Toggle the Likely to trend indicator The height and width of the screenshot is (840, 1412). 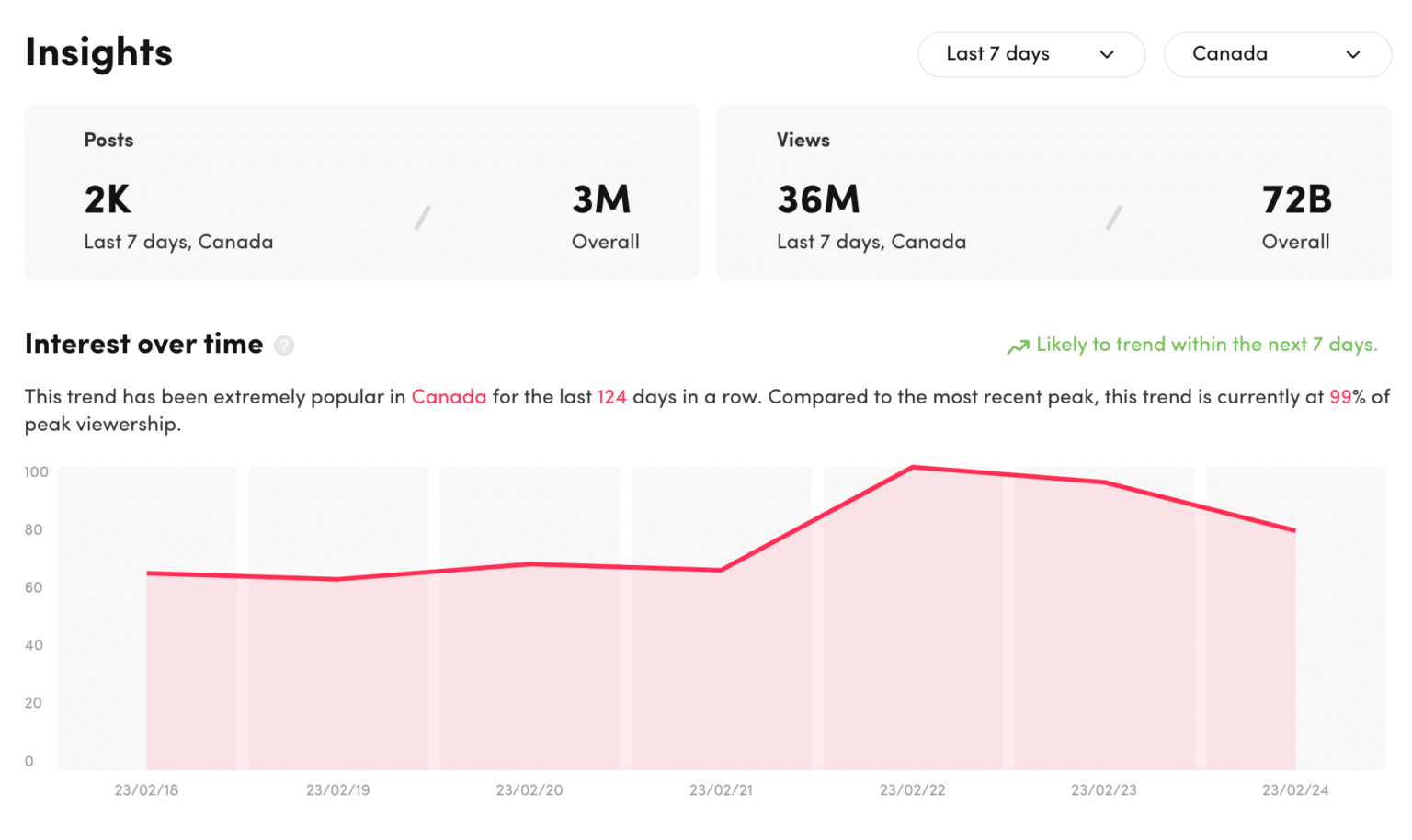(1207, 345)
